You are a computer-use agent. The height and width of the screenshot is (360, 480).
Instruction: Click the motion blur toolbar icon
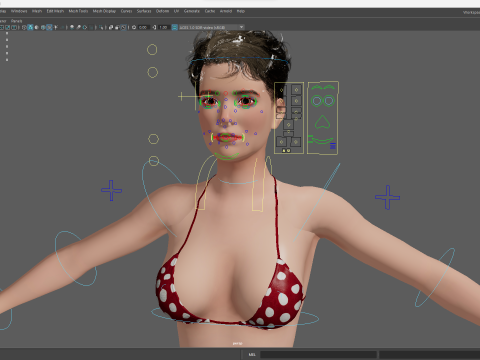[x=78, y=27]
